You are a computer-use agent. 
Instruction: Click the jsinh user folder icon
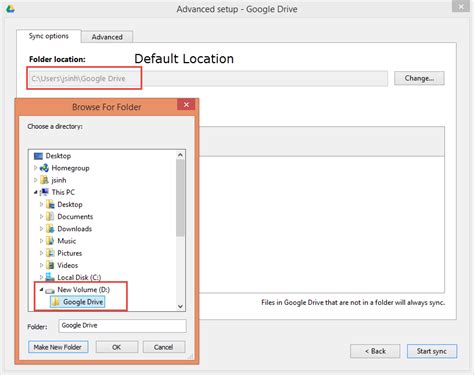(44, 180)
